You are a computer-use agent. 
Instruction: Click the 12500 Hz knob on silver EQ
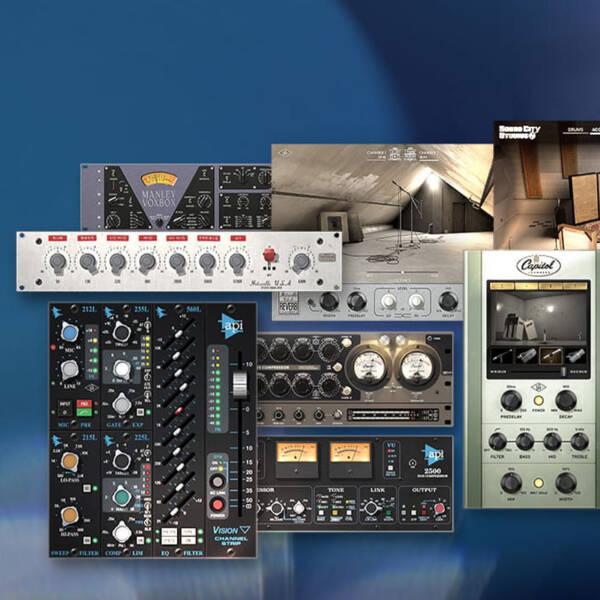click(x=237, y=263)
